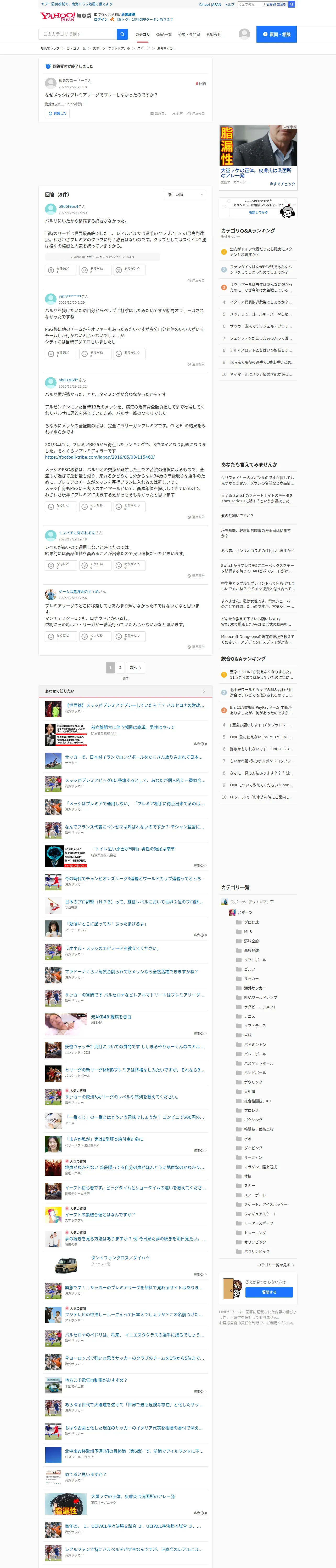
Task: Focus the ウェブ検索 input field
Action: 249,4
